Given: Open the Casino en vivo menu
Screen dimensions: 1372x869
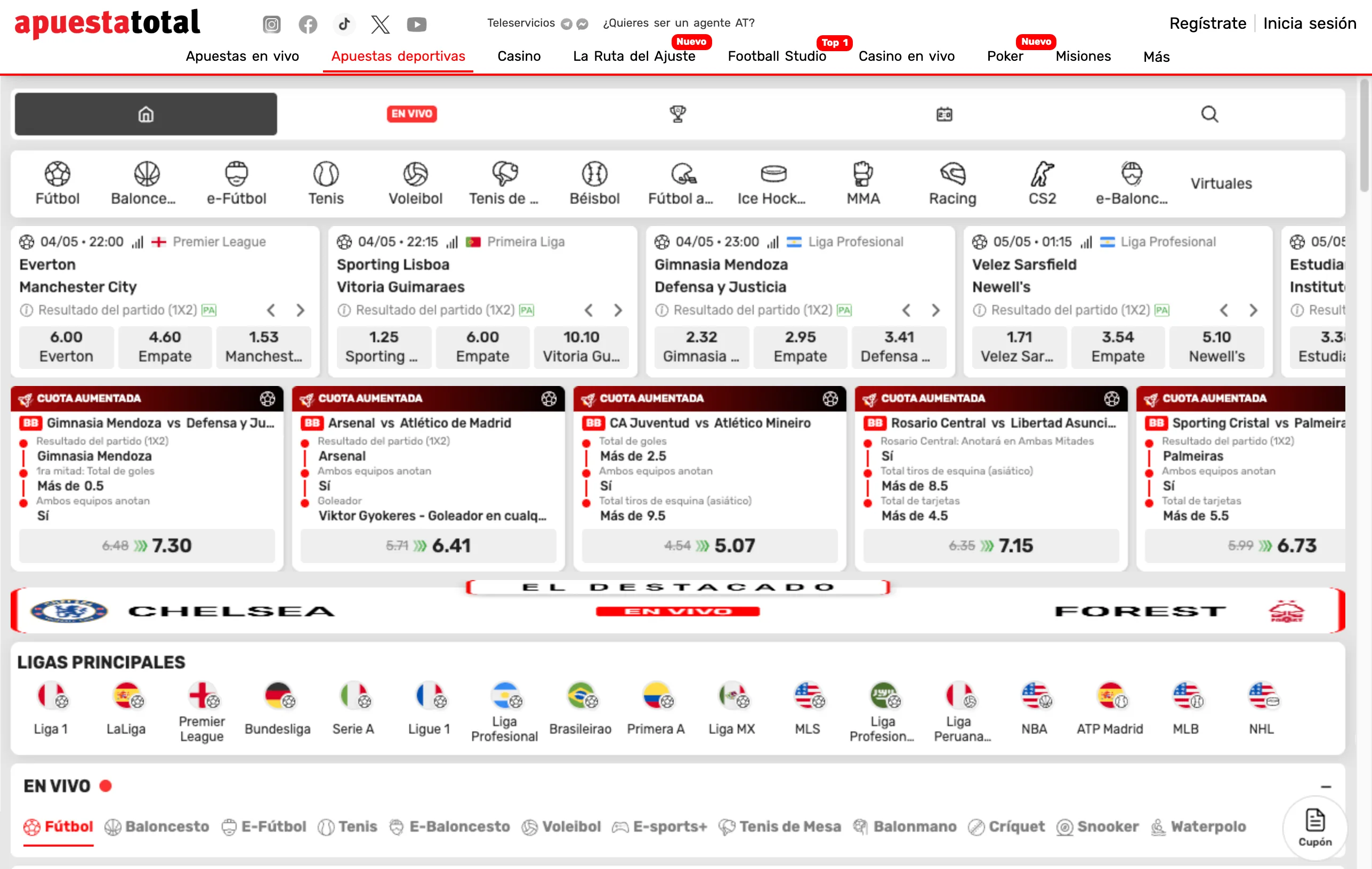Looking at the screenshot, I should [906, 57].
